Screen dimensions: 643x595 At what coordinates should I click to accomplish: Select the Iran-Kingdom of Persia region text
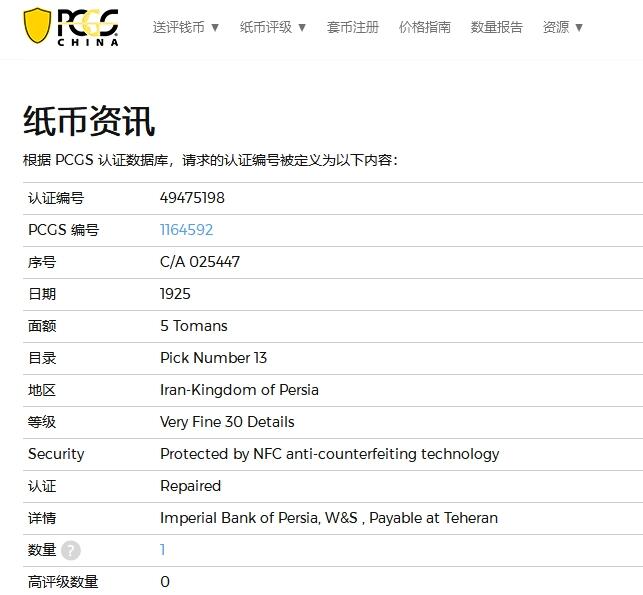click(239, 390)
